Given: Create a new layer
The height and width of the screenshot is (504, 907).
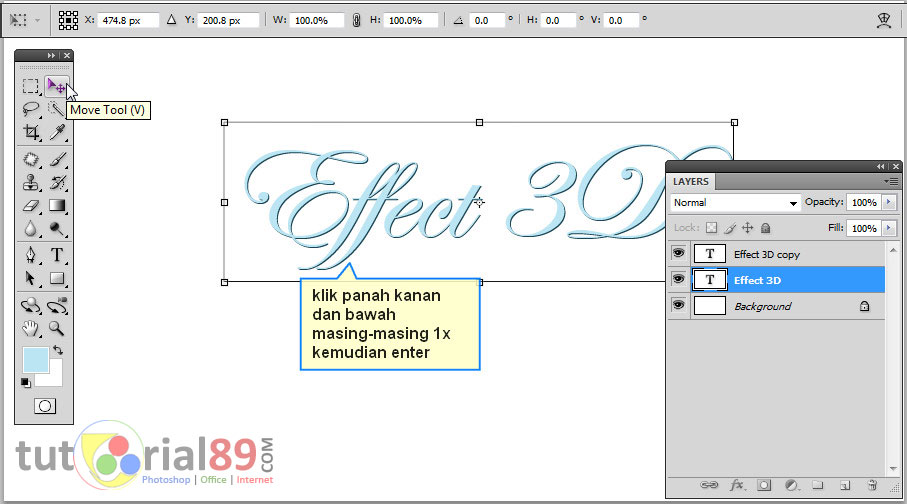Looking at the screenshot, I should (x=845, y=485).
